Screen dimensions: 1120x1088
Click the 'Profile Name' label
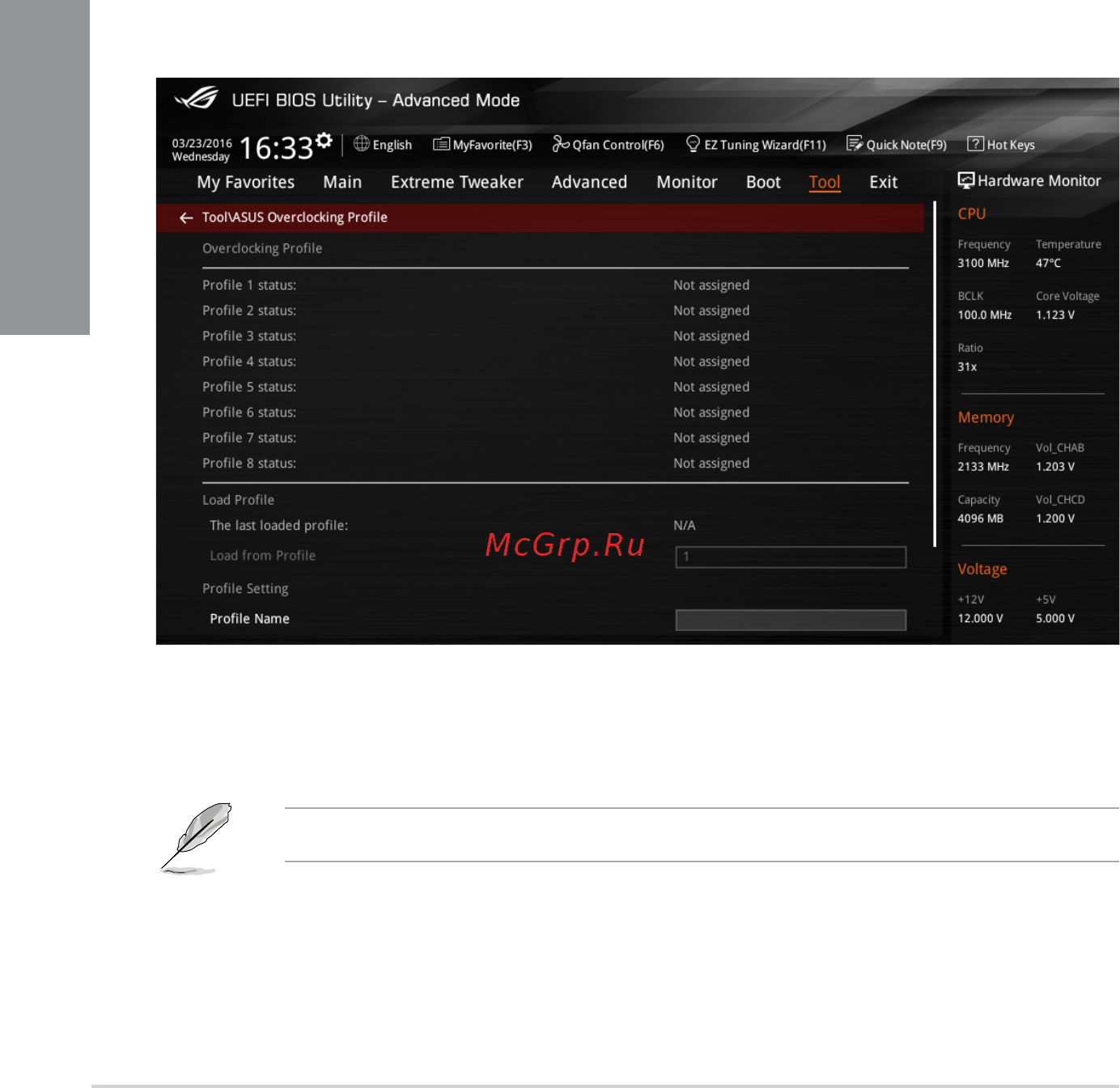click(249, 619)
